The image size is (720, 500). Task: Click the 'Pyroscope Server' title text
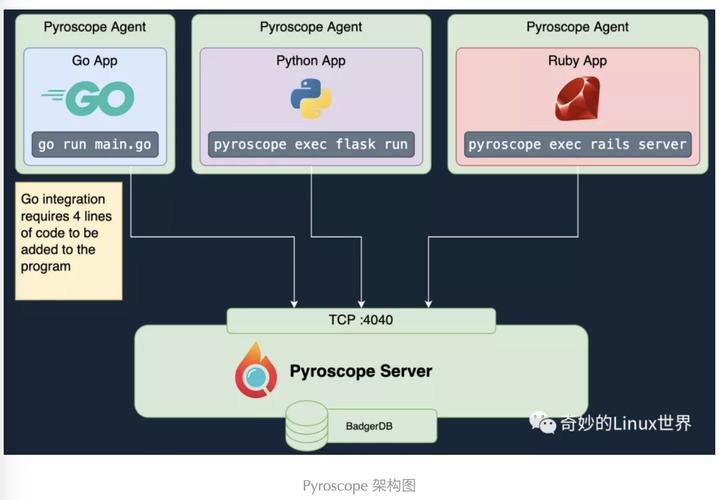click(x=361, y=371)
